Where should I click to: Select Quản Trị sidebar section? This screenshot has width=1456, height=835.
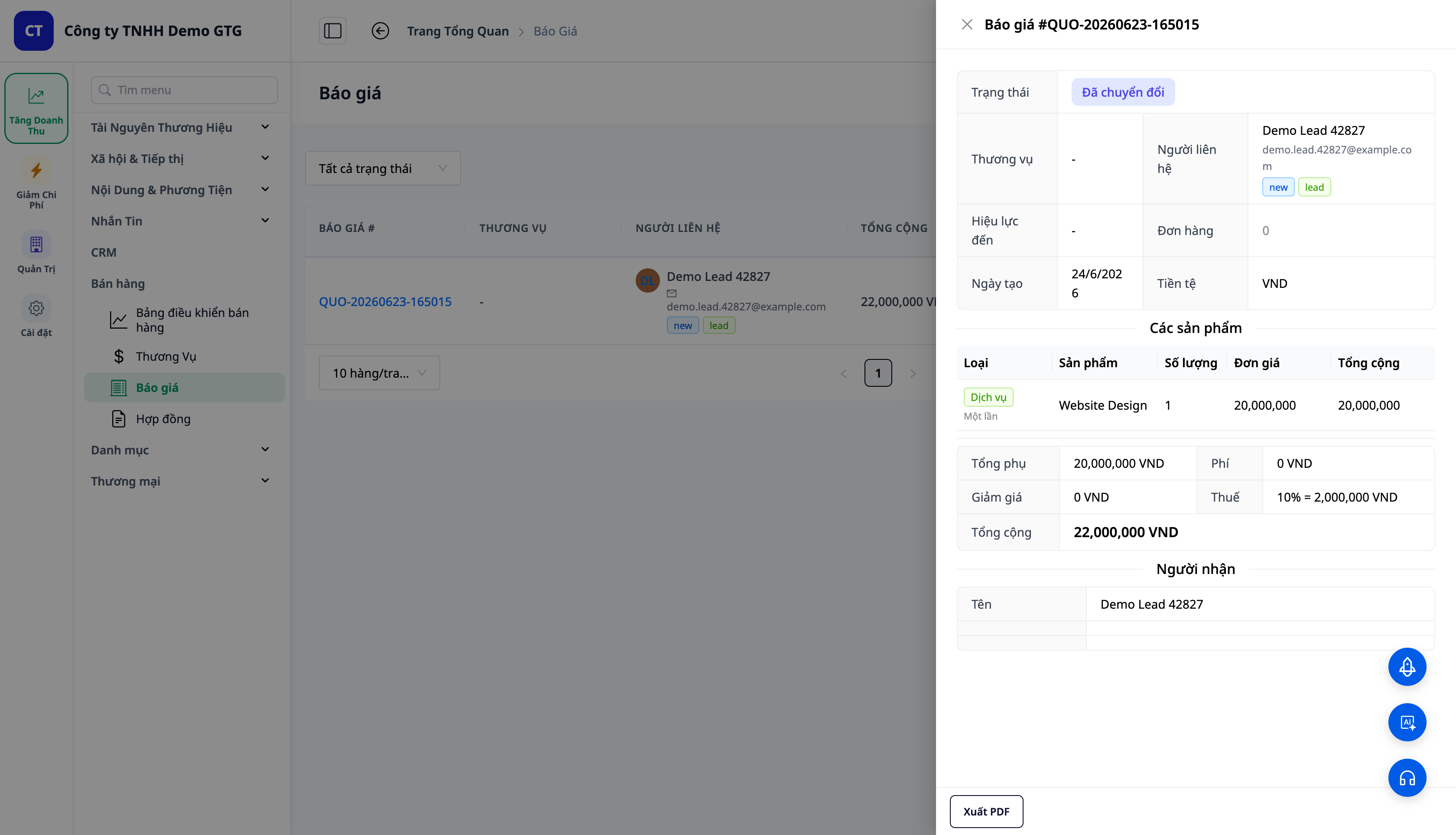coord(36,253)
